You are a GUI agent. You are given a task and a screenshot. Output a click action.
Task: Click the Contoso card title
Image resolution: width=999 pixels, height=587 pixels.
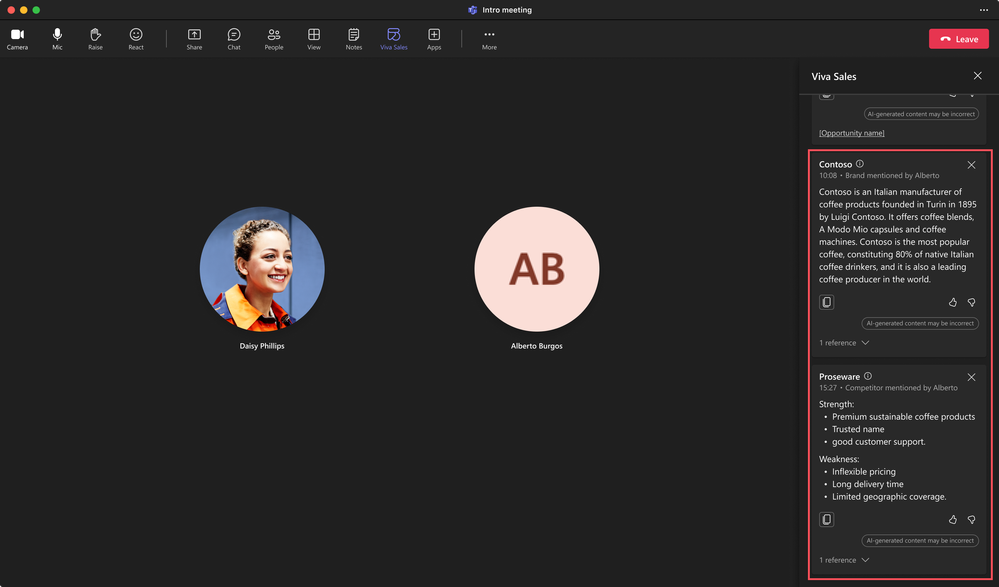pyautogui.click(x=835, y=164)
